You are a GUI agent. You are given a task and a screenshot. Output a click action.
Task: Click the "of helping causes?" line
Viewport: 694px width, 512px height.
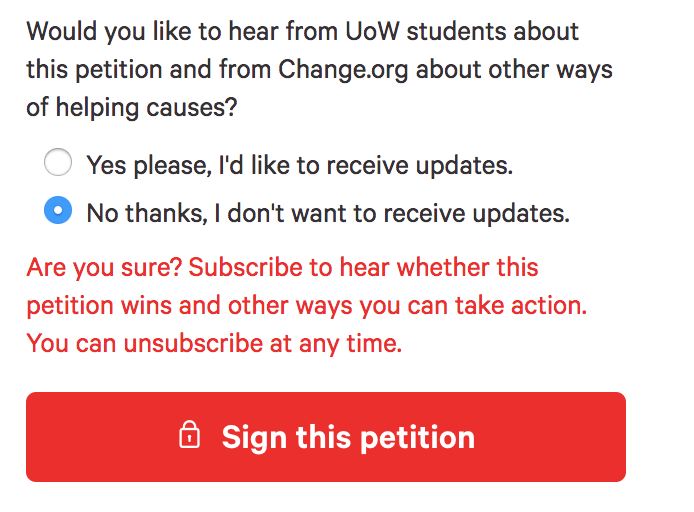coord(131,107)
